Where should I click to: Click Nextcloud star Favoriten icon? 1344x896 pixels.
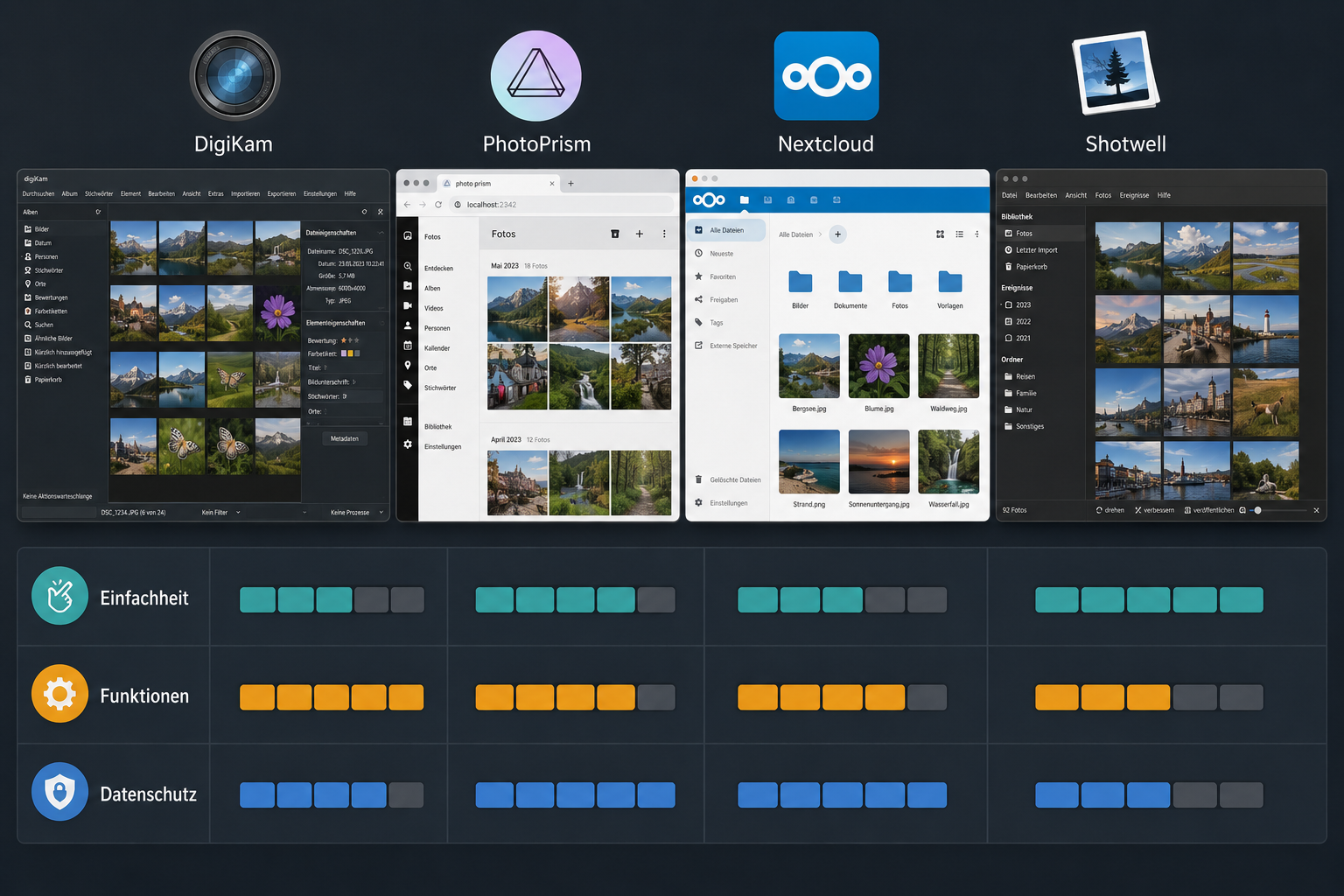tap(698, 276)
